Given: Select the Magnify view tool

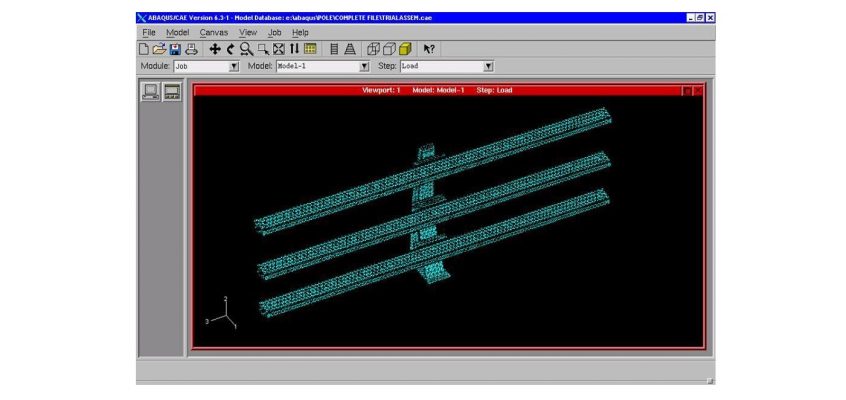Looking at the screenshot, I should click(247, 49).
